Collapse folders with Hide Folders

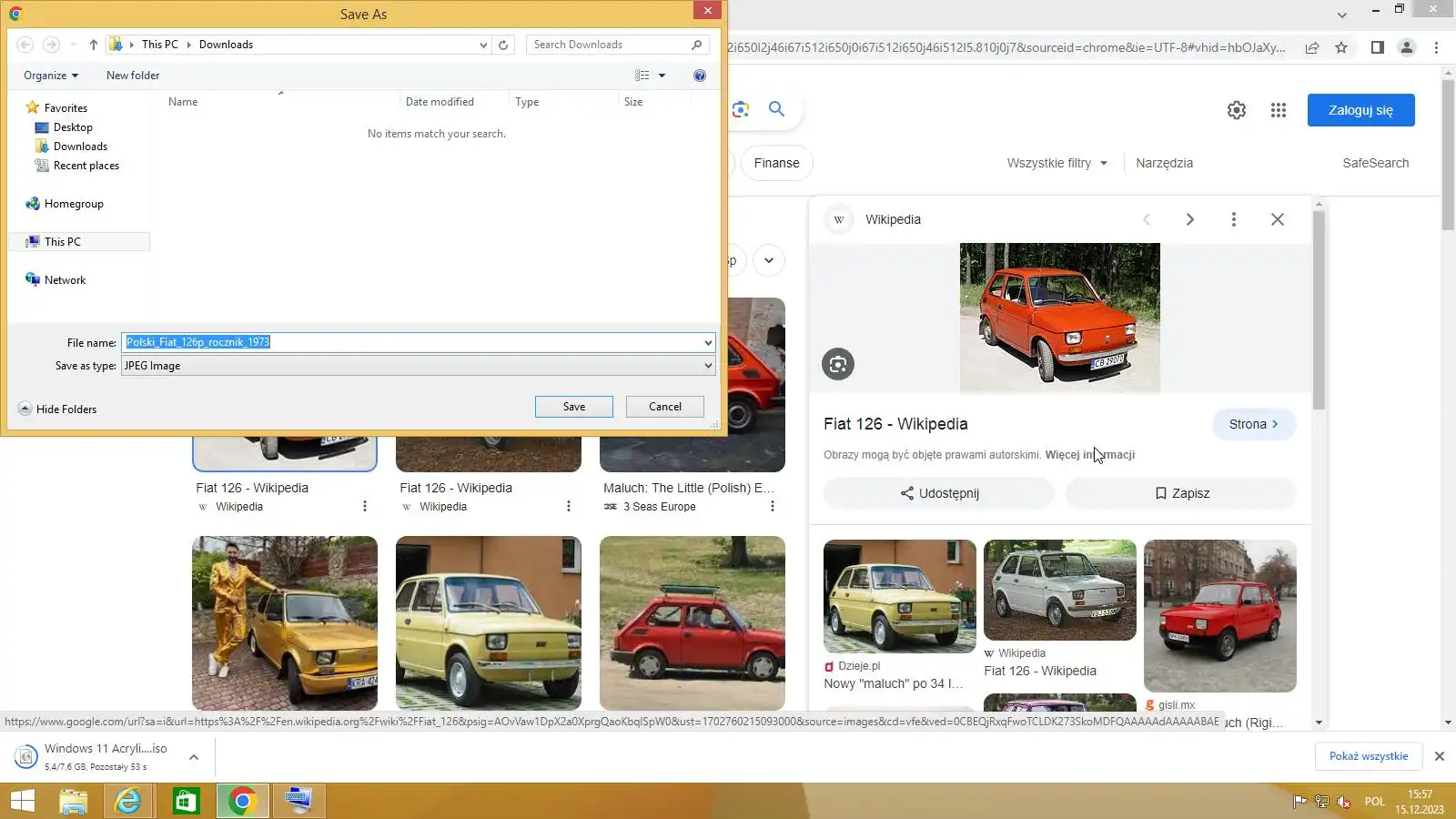[x=57, y=409]
